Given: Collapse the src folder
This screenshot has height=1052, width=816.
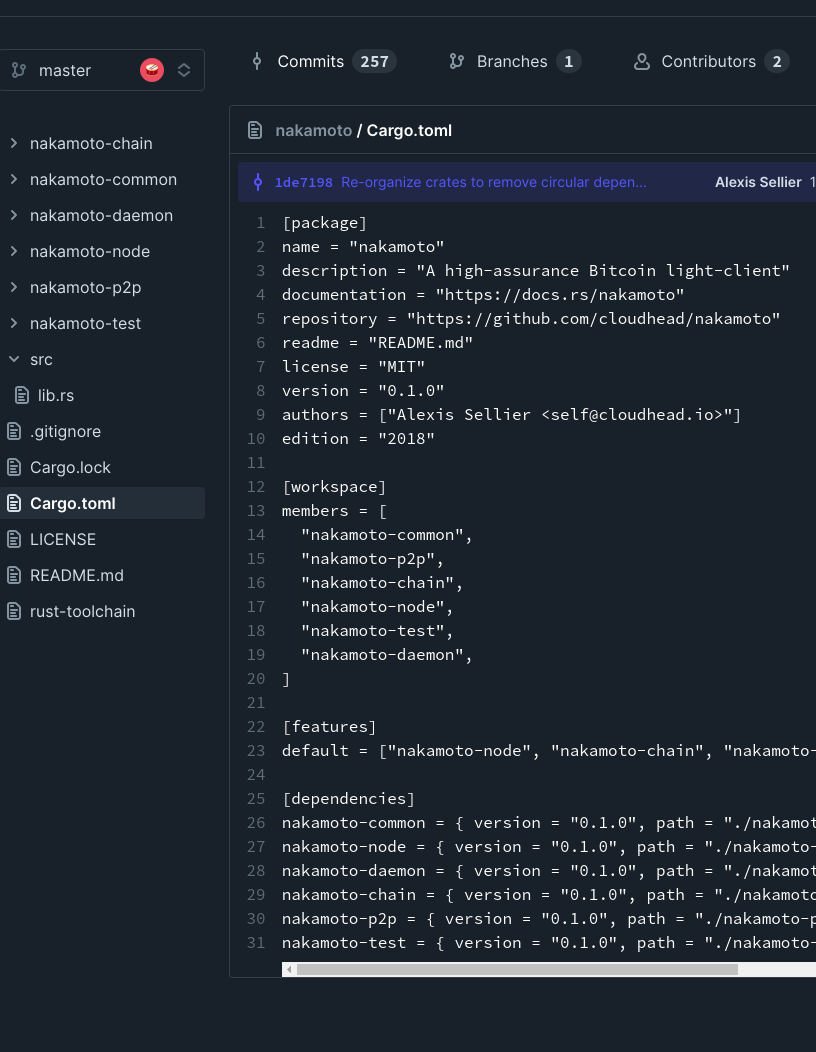Looking at the screenshot, I should 14,359.
